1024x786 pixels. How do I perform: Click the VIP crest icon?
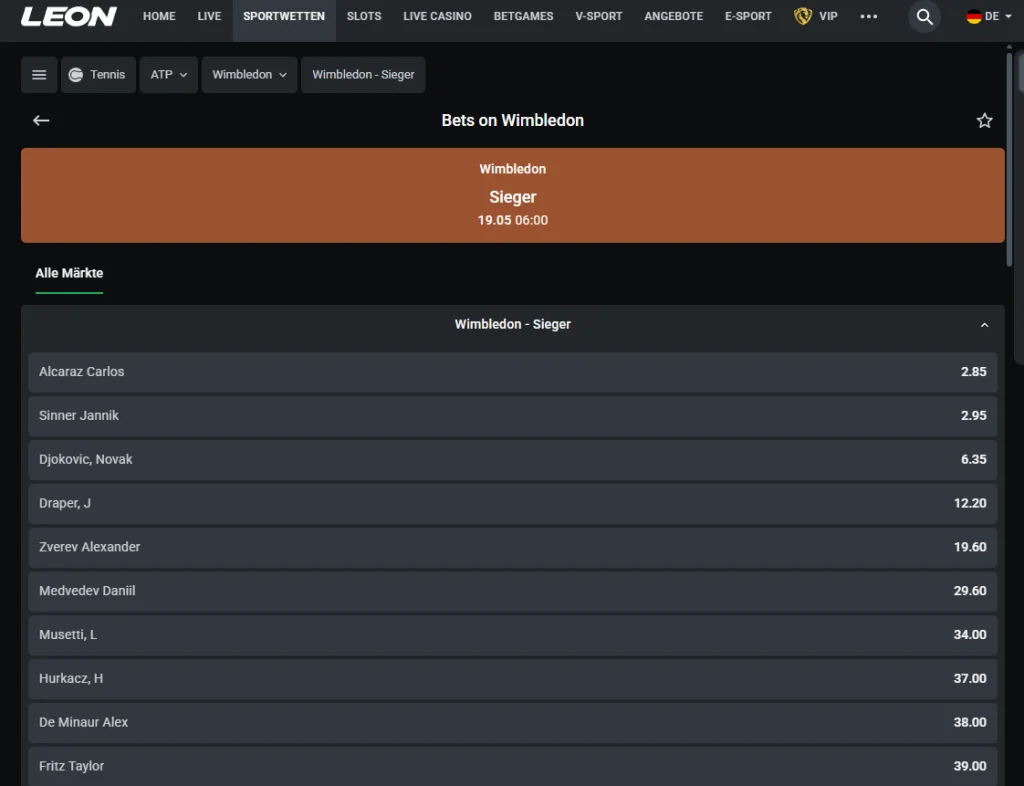(803, 17)
